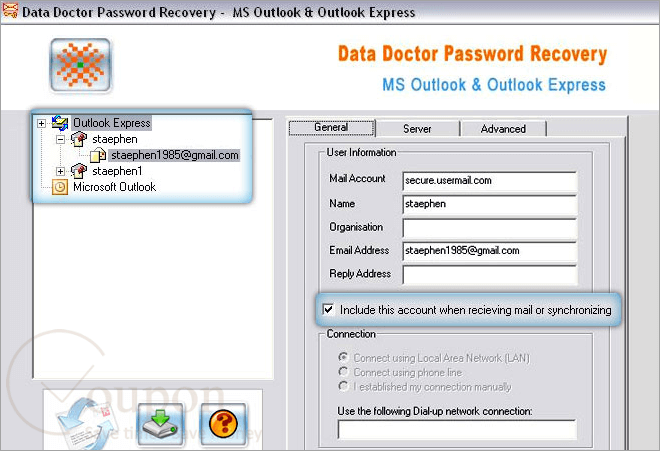Select staephen1985@gmail.com account in tree
Viewport: 660px width, 451px height.
(x=174, y=155)
